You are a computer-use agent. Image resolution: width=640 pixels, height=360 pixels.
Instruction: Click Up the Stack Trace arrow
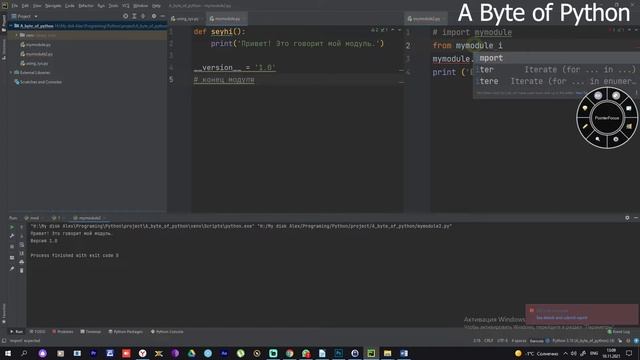(x=22, y=227)
